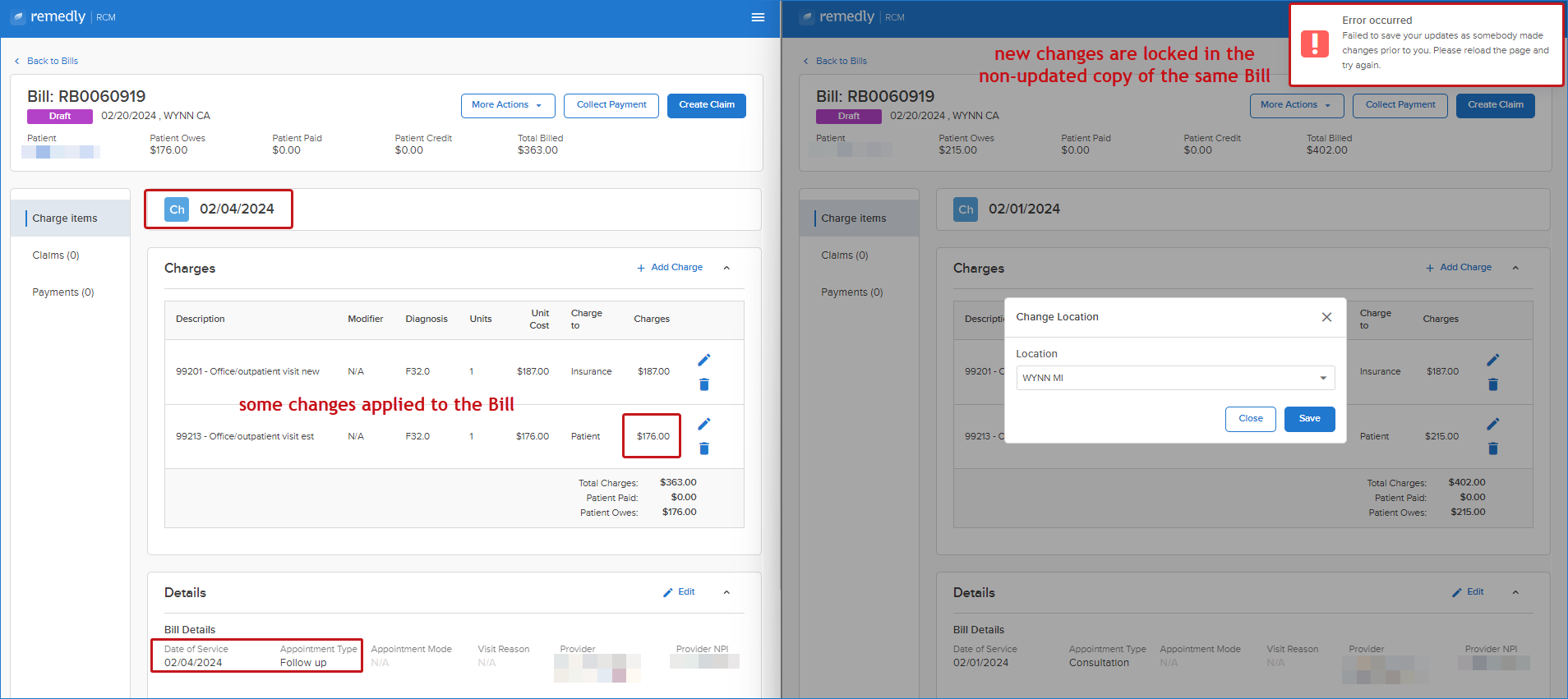Screen dimensions: 1568x699
Task: Collapse the Details section on left panel
Action: tap(726, 592)
